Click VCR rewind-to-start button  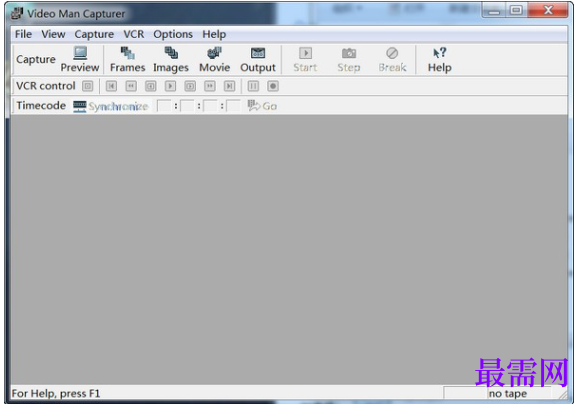(x=111, y=86)
